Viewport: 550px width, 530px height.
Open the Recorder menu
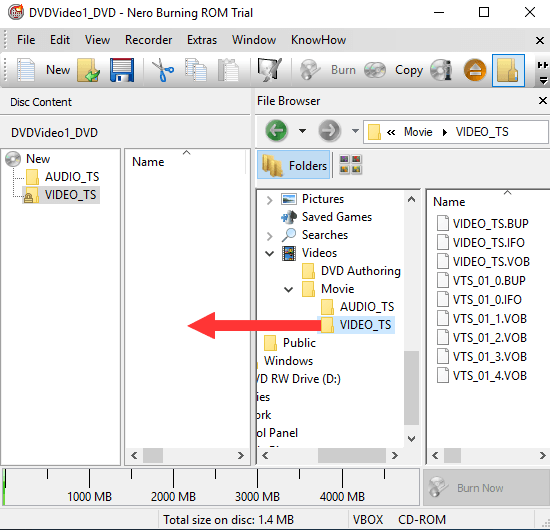pyautogui.click(x=148, y=40)
